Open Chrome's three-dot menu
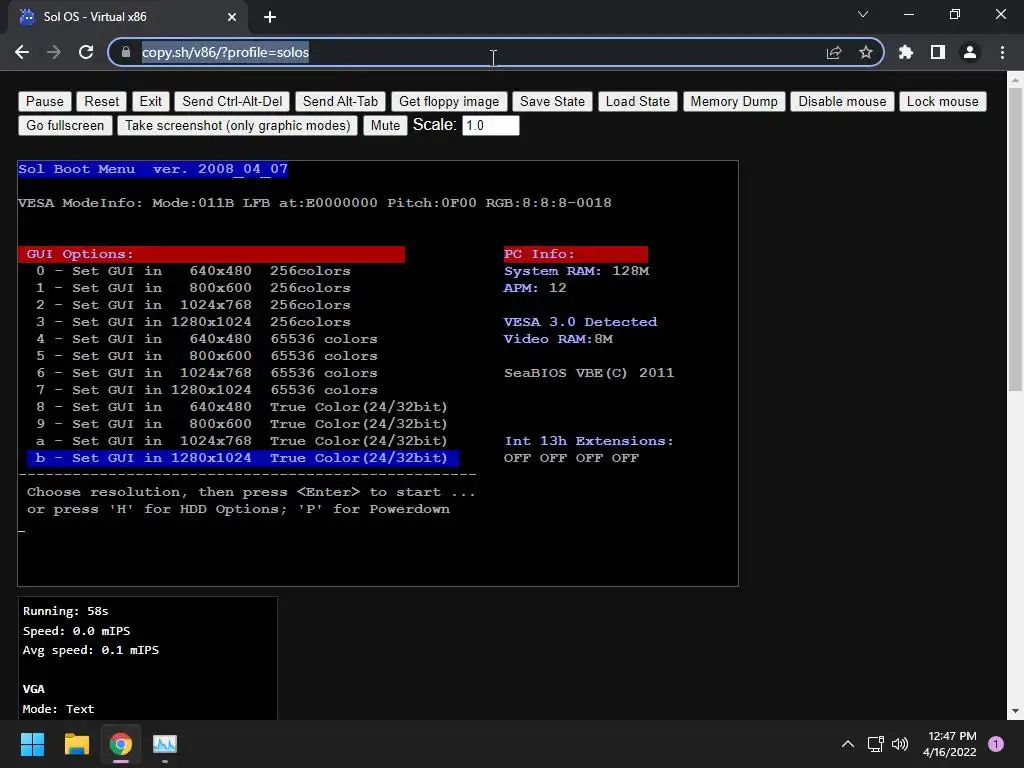 click(x=1002, y=52)
